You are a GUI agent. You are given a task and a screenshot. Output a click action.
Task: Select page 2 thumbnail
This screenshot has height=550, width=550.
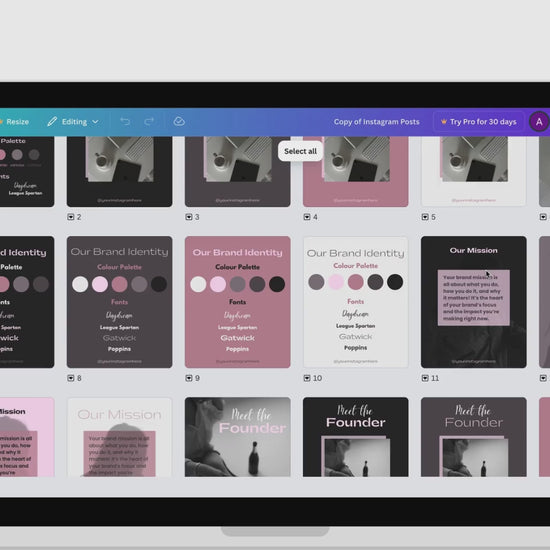coord(119,172)
